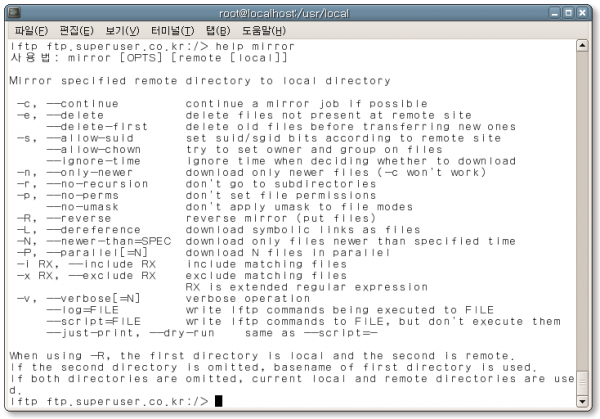Click the terminal cursor at the prompt
600x419 pixels.
pos(218,401)
